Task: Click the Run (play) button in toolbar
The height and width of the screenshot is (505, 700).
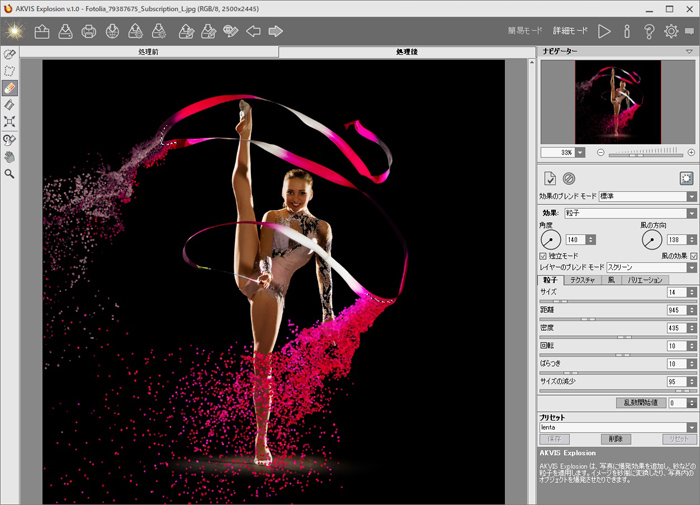Action: tap(604, 31)
